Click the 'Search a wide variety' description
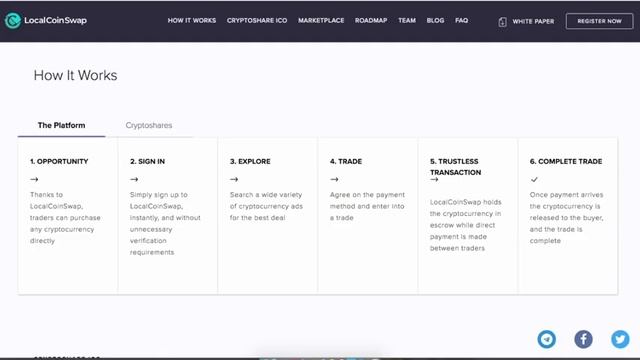640x360 pixels. tap(266, 206)
